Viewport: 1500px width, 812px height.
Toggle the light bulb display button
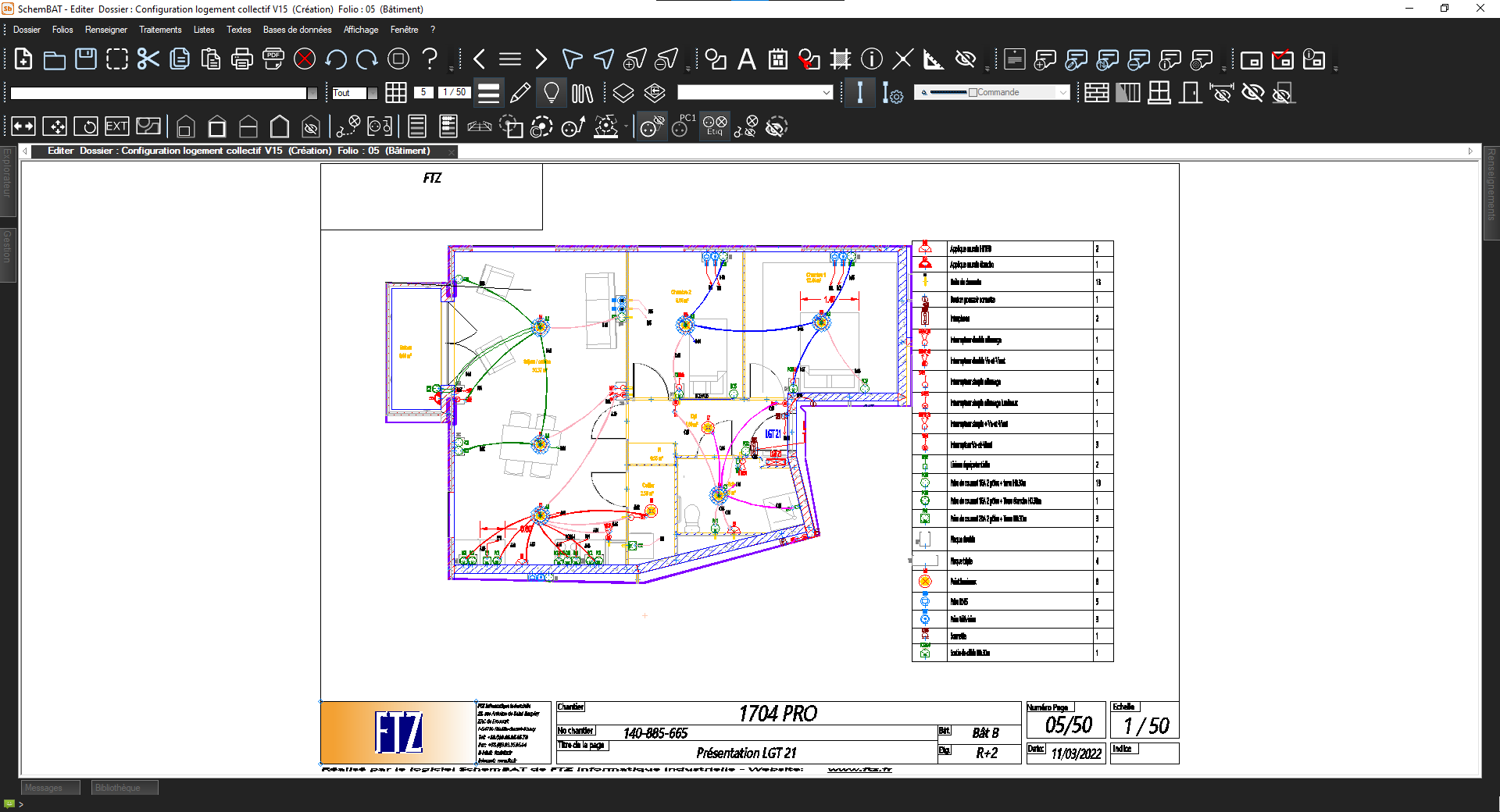[552, 93]
